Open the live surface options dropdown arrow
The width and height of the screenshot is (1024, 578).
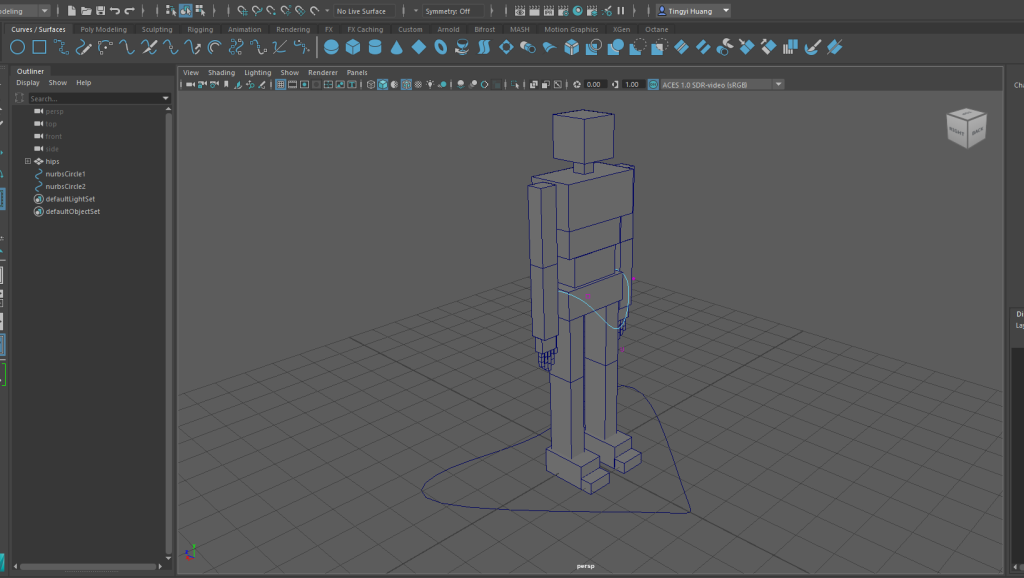(x=327, y=10)
